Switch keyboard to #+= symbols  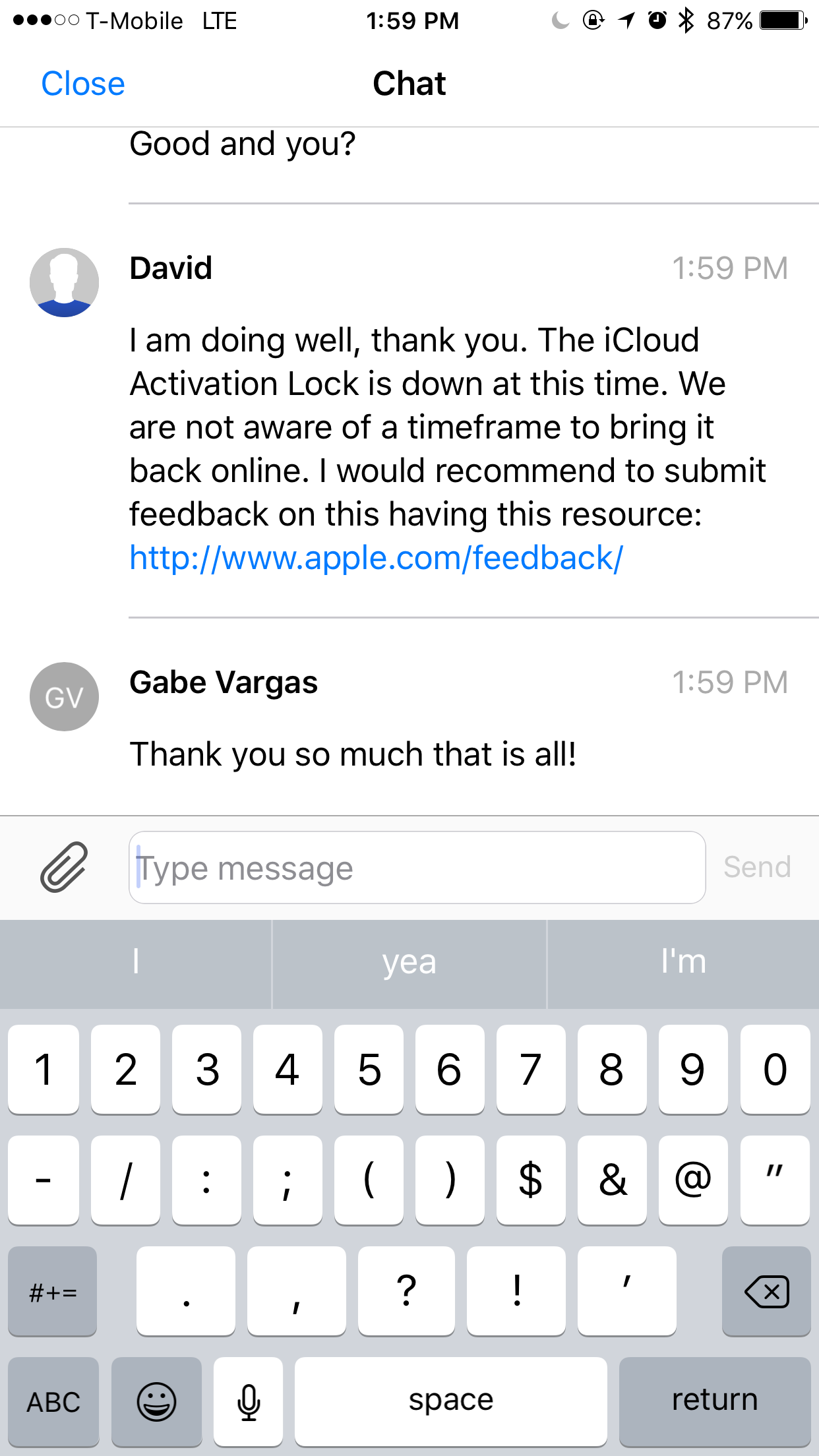(53, 1291)
